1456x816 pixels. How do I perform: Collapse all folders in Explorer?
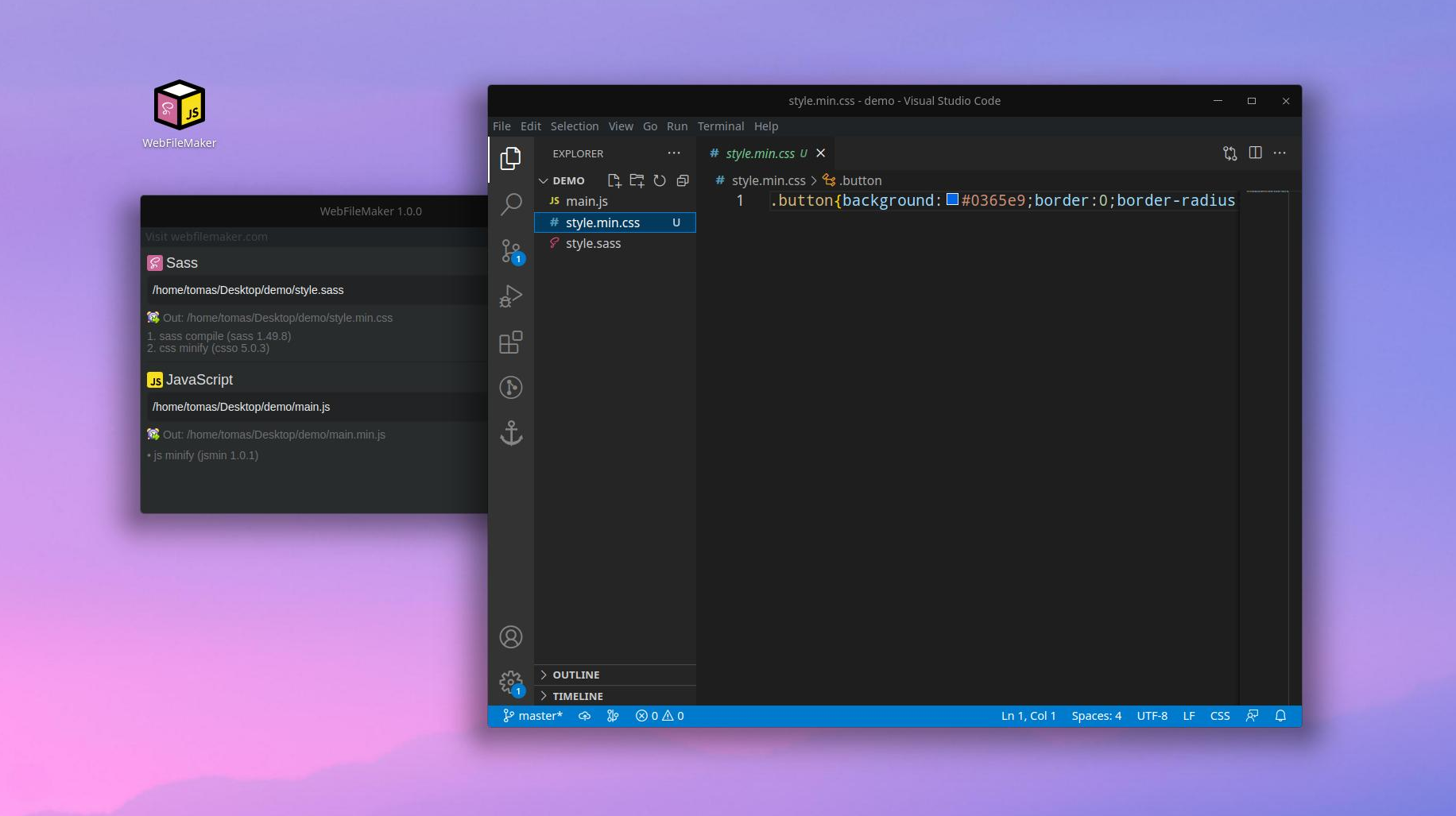point(682,180)
